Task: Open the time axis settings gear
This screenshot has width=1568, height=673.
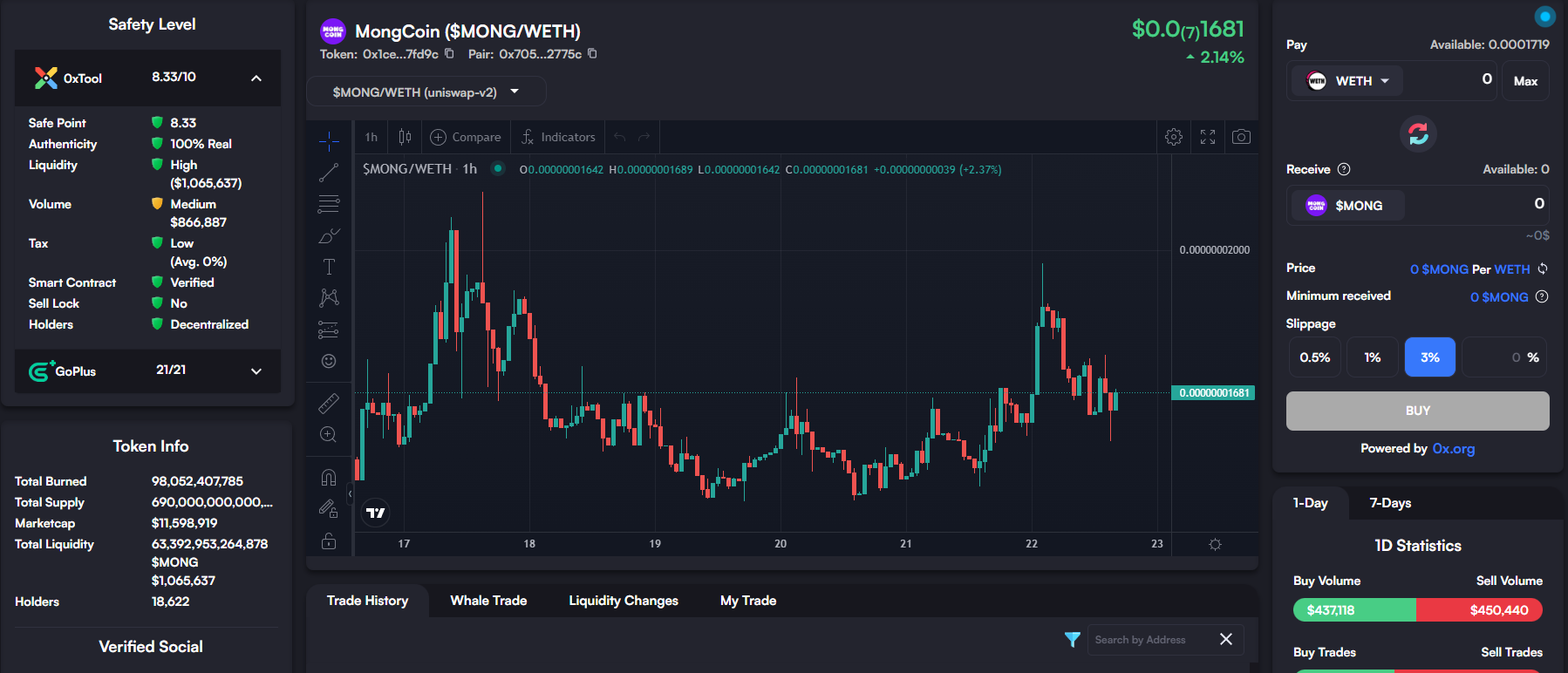Action: (x=1215, y=544)
